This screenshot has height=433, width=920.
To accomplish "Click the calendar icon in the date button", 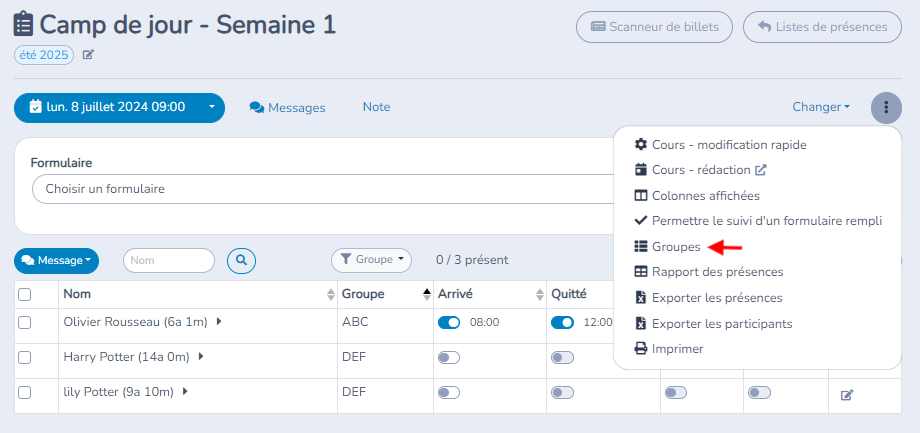I will coord(36,107).
